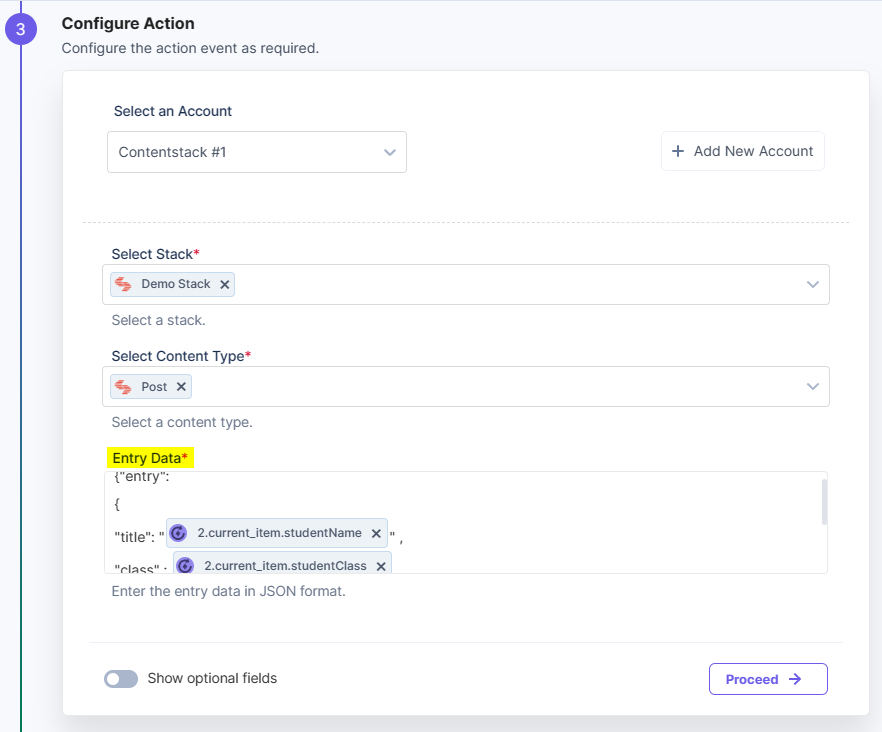Viewport: 882px width, 732px height.
Task: Select the token icon on studentClass chip
Action: [185, 565]
